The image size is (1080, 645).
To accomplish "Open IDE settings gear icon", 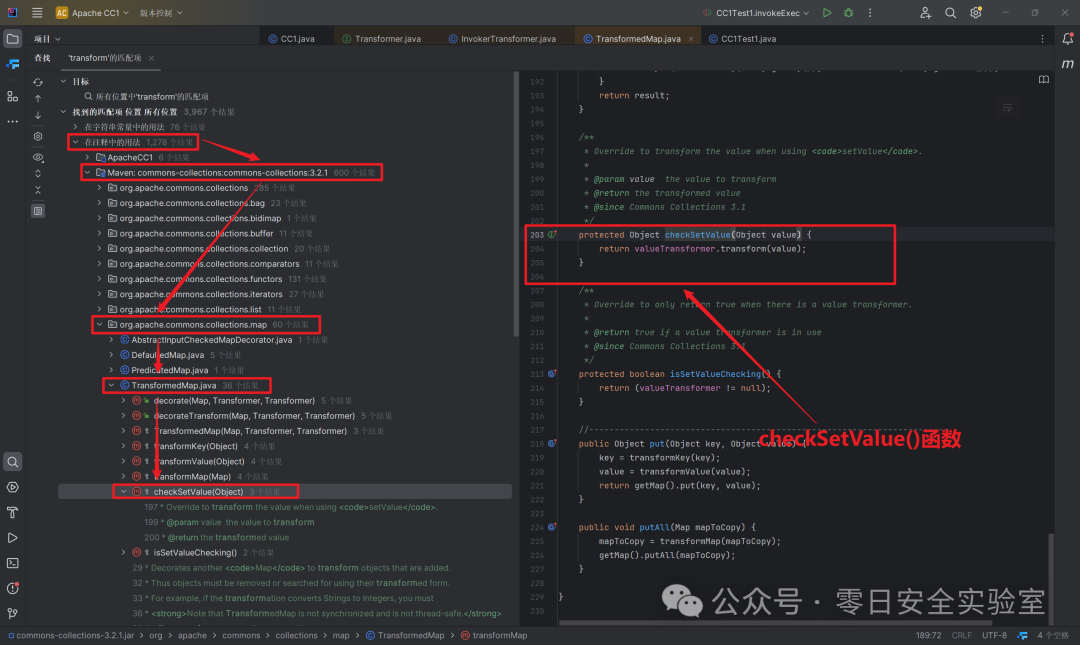I will point(976,12).
